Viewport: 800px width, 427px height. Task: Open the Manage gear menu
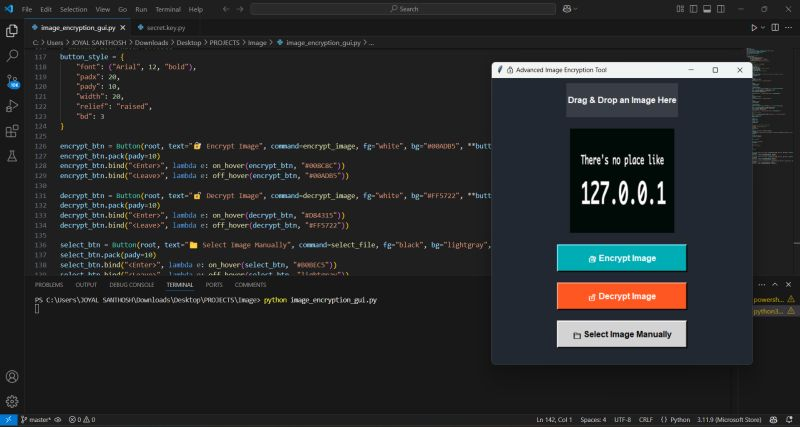pyautogui.click(x=12, y=401)
